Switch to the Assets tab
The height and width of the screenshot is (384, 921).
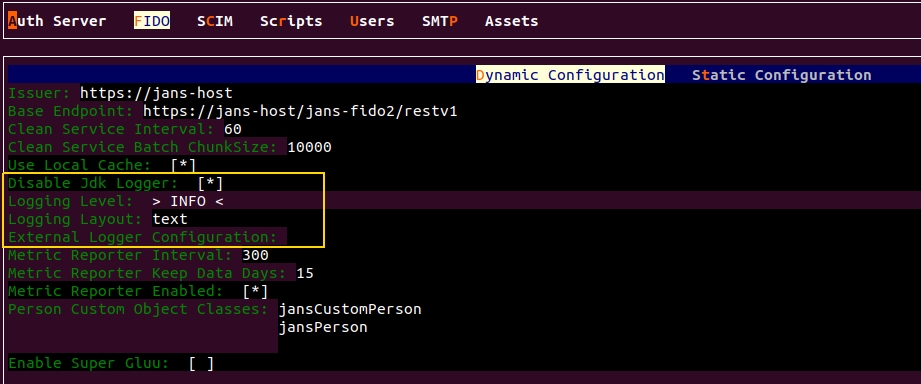pyautogui.click(x=512, y=21)
